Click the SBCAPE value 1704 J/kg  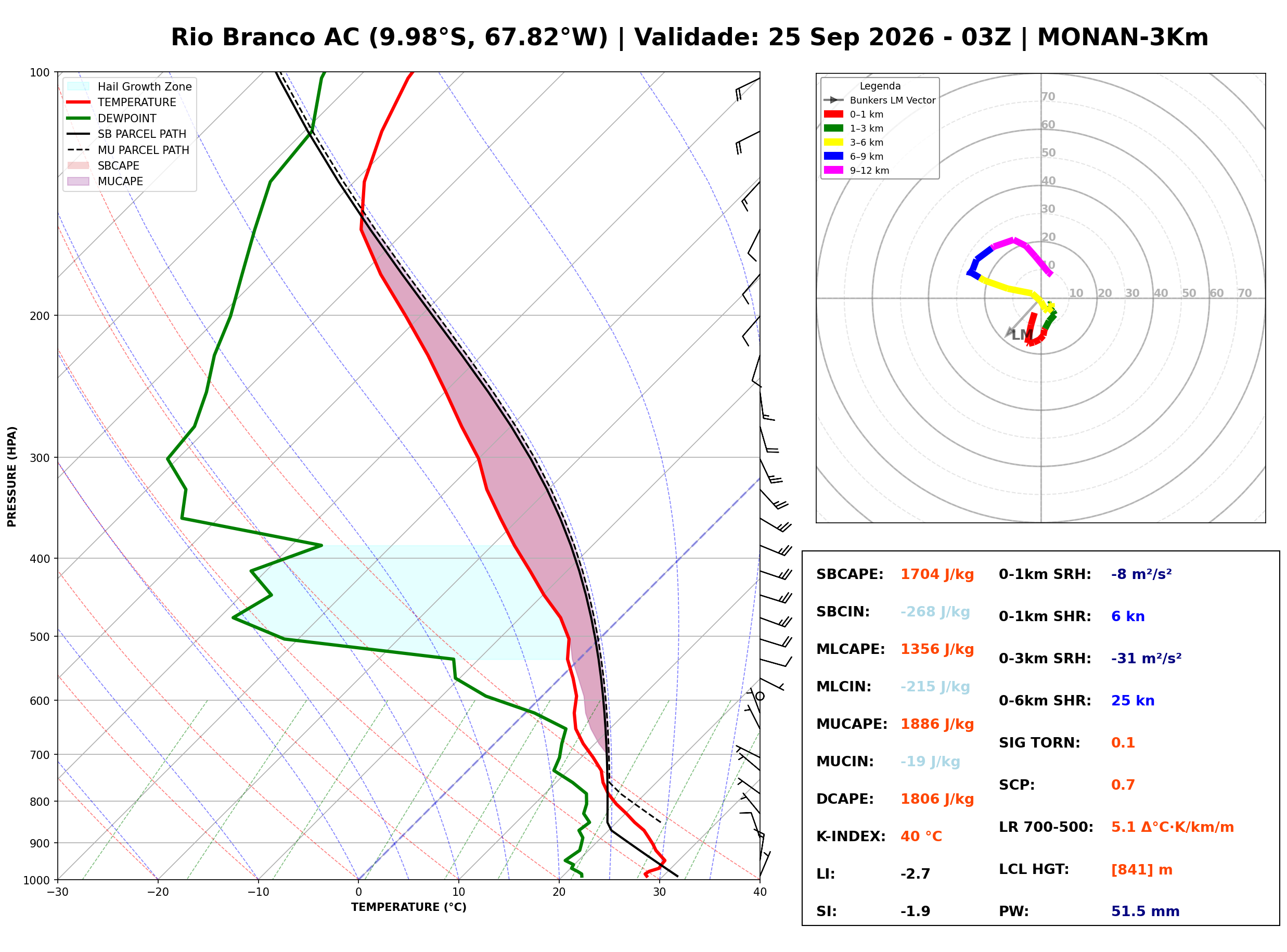pyautogui.click(x=937, y=574)
